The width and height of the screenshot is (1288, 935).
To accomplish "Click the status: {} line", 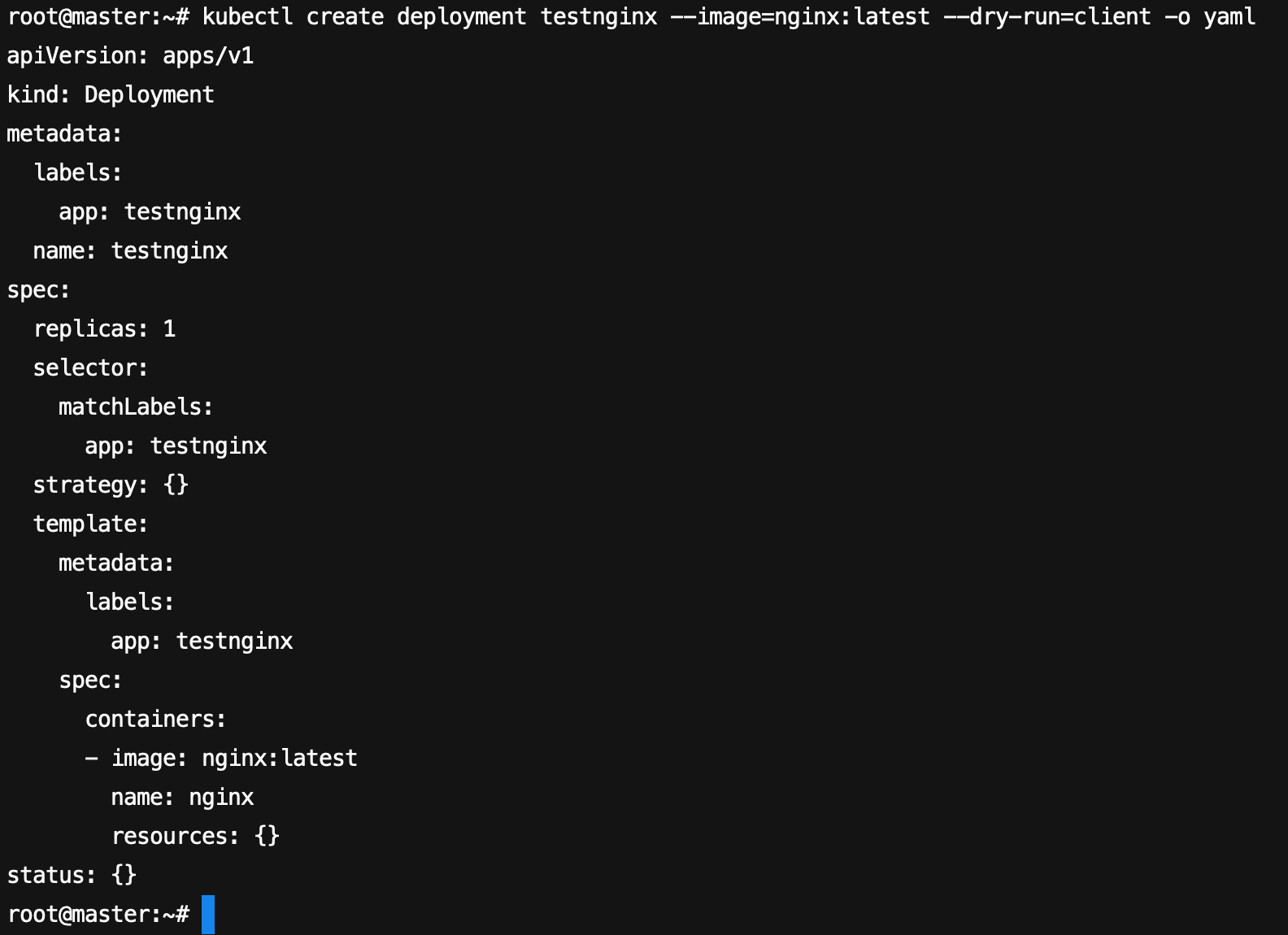I will 72,876.
